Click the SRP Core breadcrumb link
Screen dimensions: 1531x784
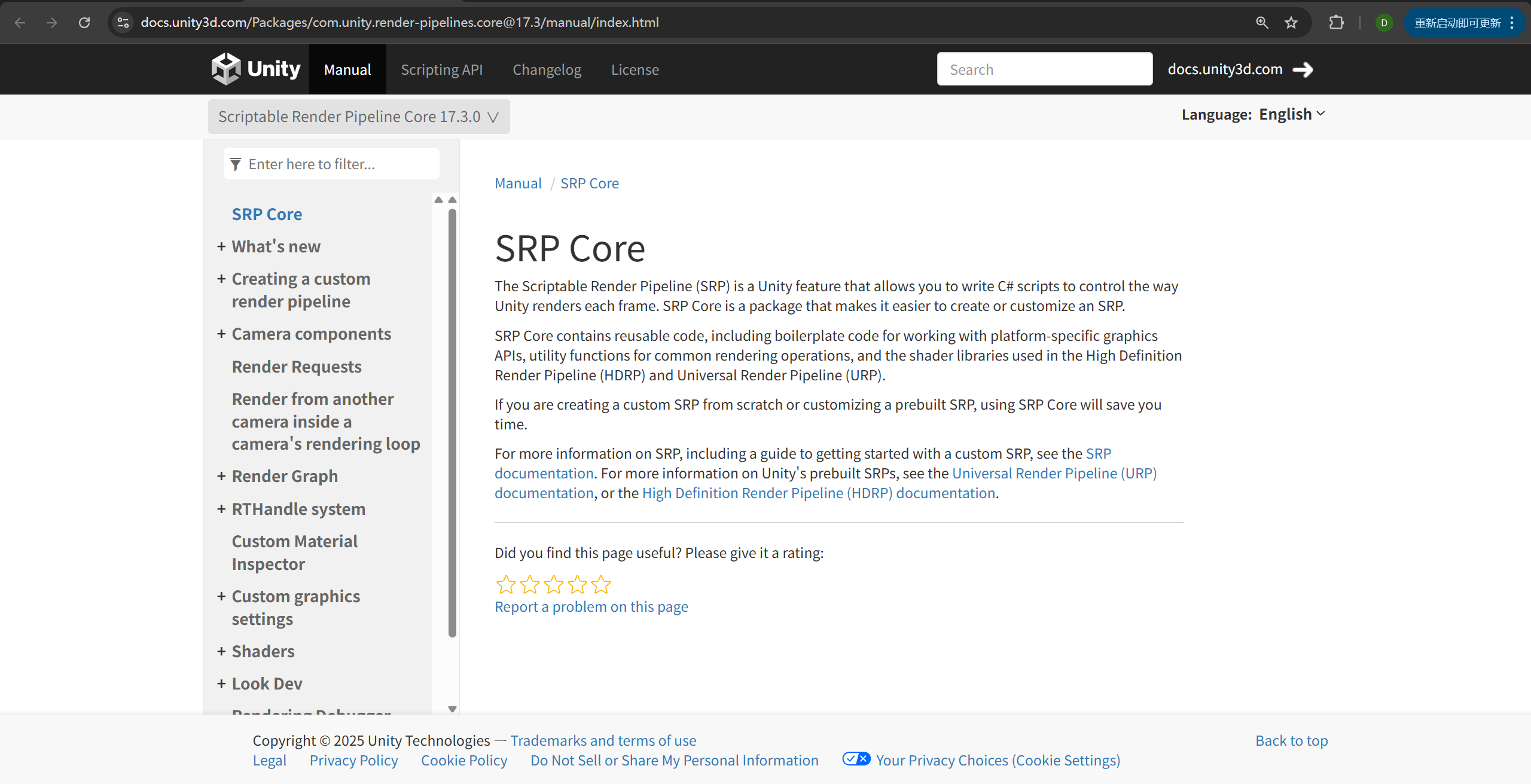point(589,183)
